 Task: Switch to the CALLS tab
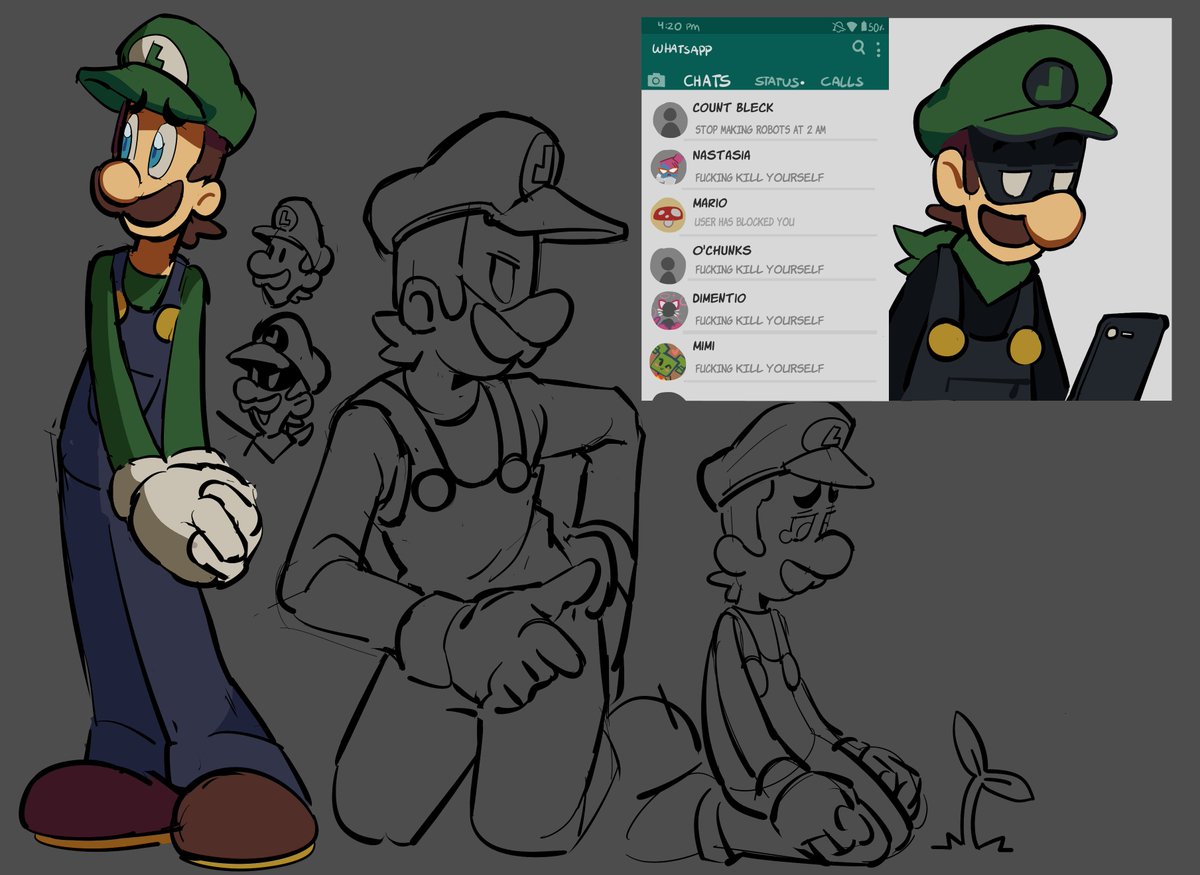[x=842, y=80]
